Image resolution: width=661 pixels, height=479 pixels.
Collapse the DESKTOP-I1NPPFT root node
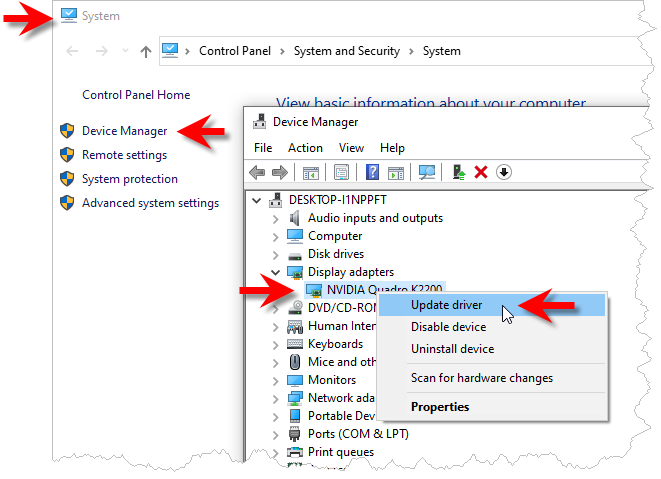[x=256, y=200]
